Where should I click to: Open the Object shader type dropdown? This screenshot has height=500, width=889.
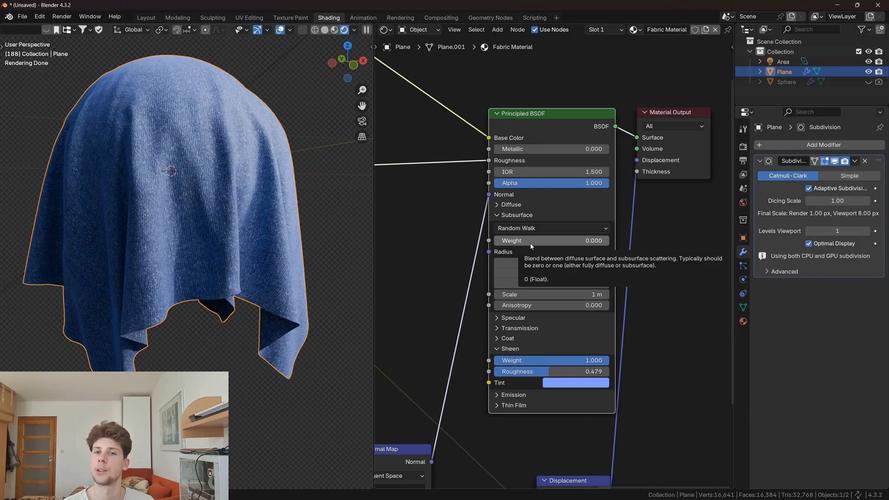pyautogui.click(x=419, y=29)
